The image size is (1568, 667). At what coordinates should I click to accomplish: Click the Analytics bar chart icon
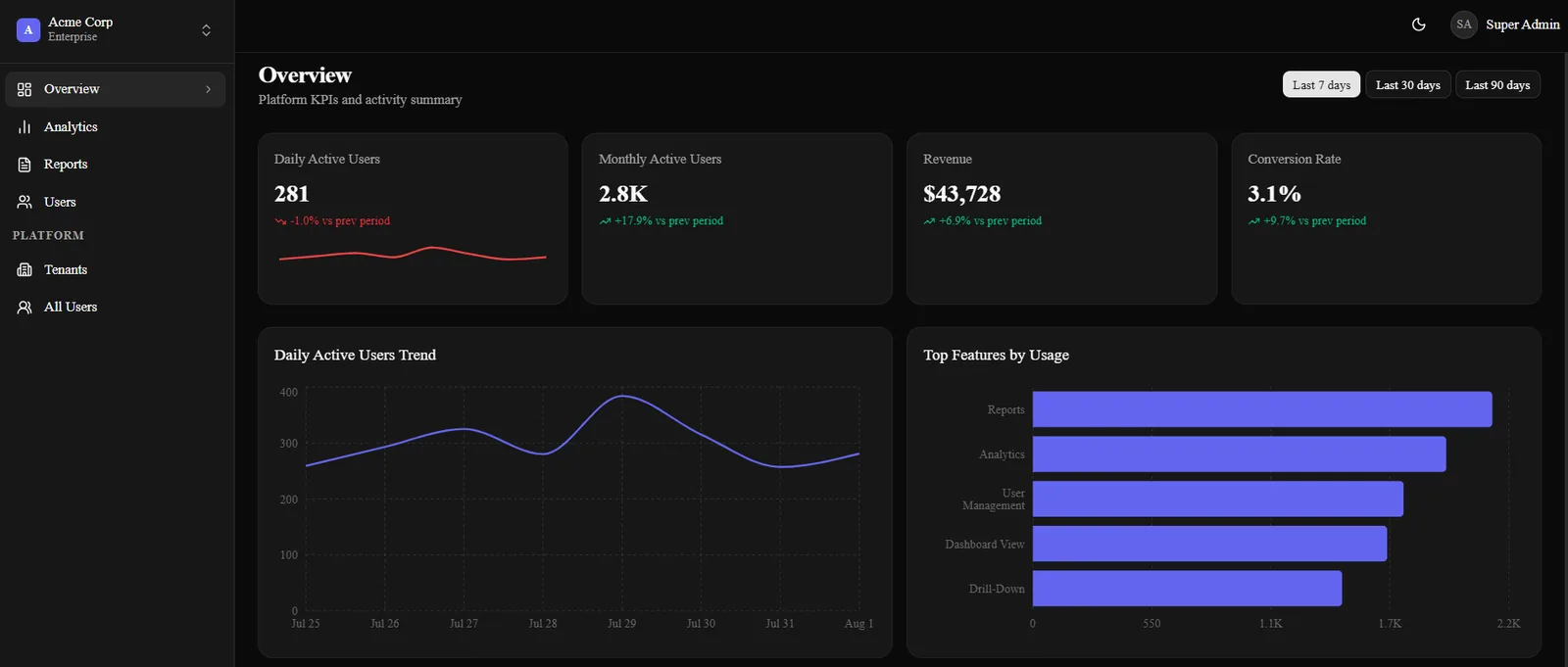[24, 127]
